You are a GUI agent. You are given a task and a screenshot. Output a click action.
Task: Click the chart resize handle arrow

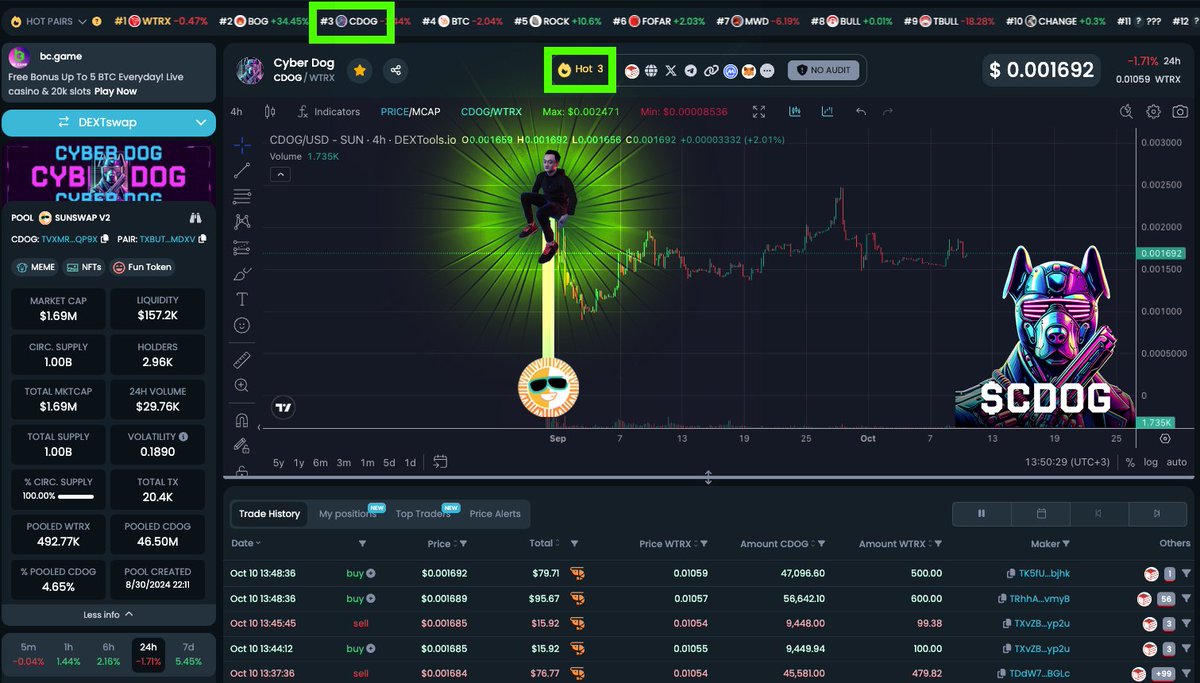click(x=708, y=478)
